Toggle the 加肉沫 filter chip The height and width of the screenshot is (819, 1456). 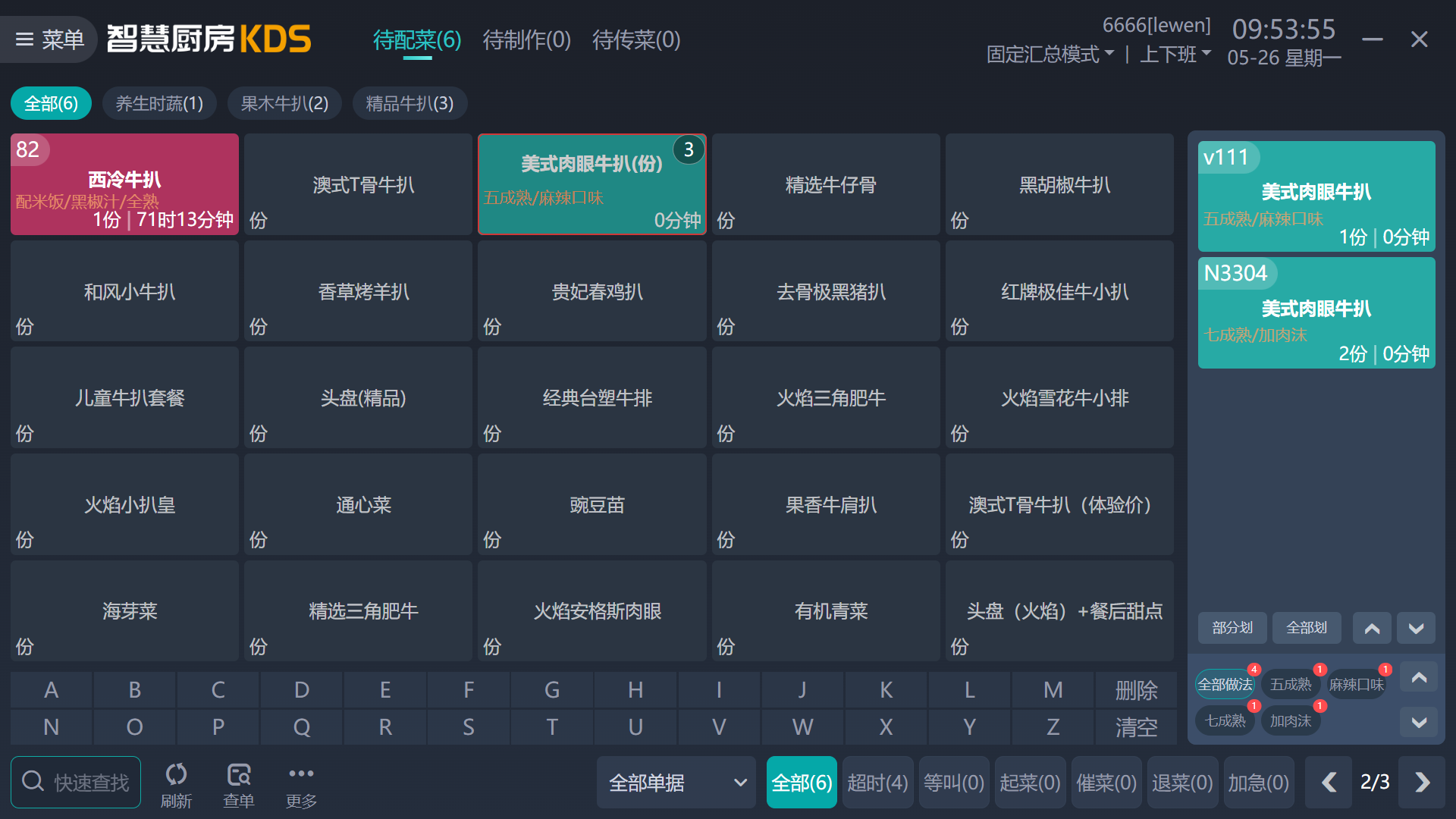tap(1291, 720)
